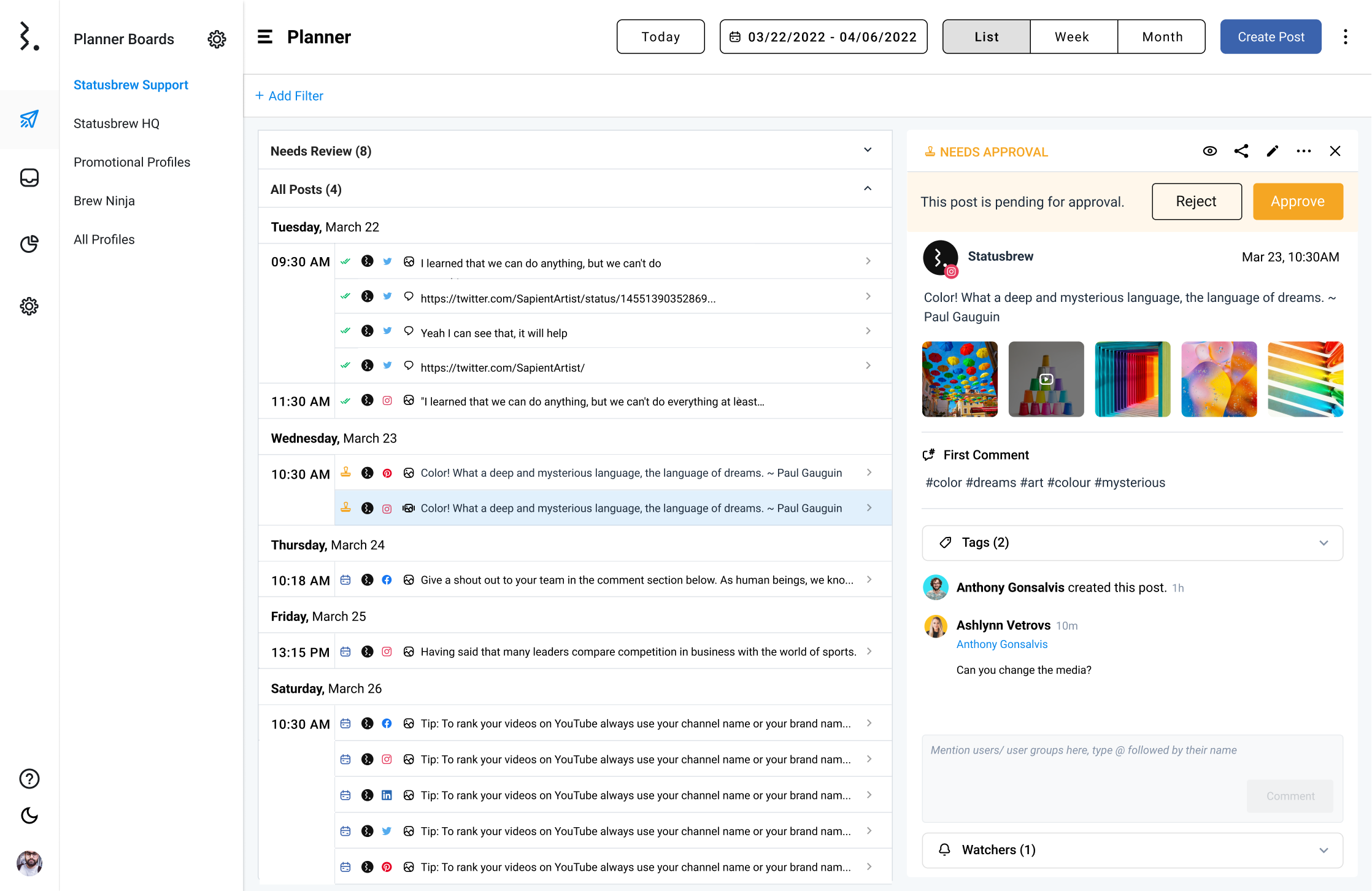Click the Add Filter link
Image resolution: width=1372 pixels, height=891 pixels.
pyautogui.click(x=289, y=96)
